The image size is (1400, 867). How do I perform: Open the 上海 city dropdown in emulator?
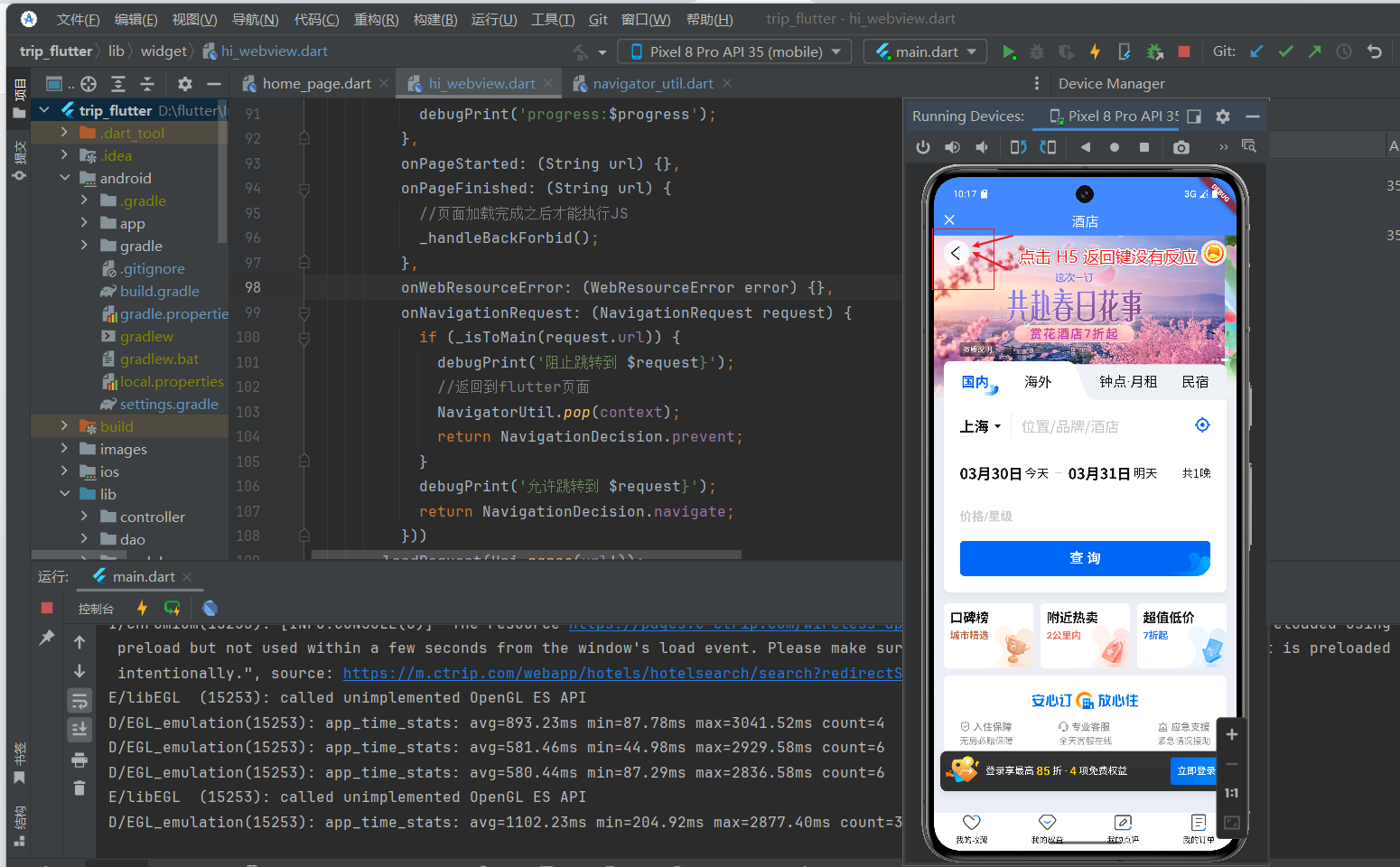click(x=981, y=426)
